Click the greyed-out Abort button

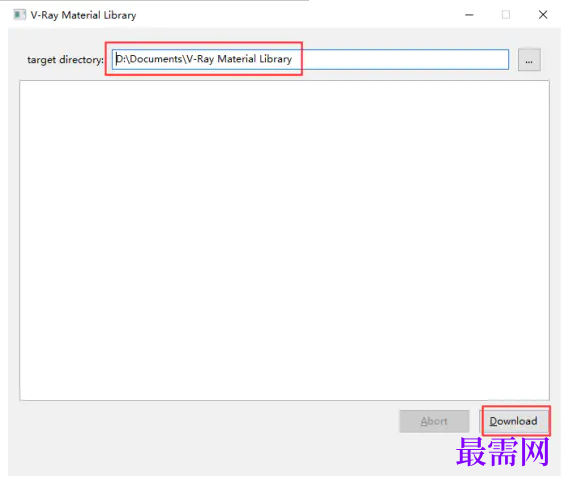tap(434, 421)
